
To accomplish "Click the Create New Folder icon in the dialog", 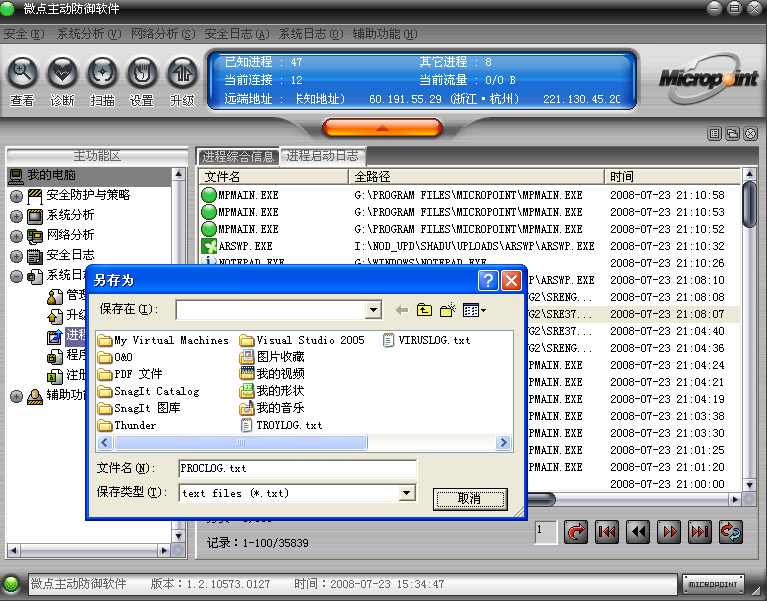I will [448, 310].
